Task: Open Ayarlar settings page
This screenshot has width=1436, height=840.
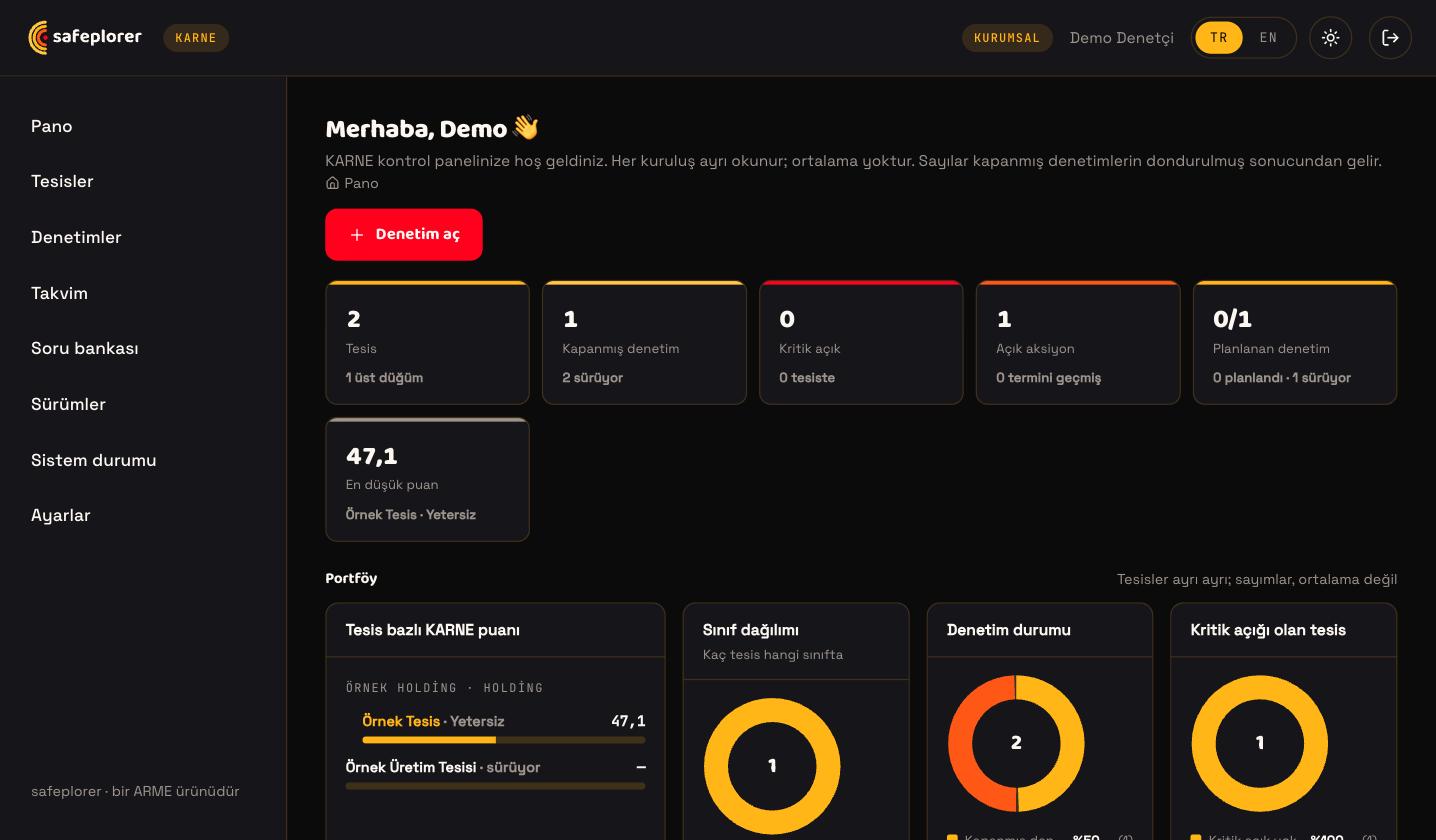Action: pyautogui.click(x=61, y=515)
